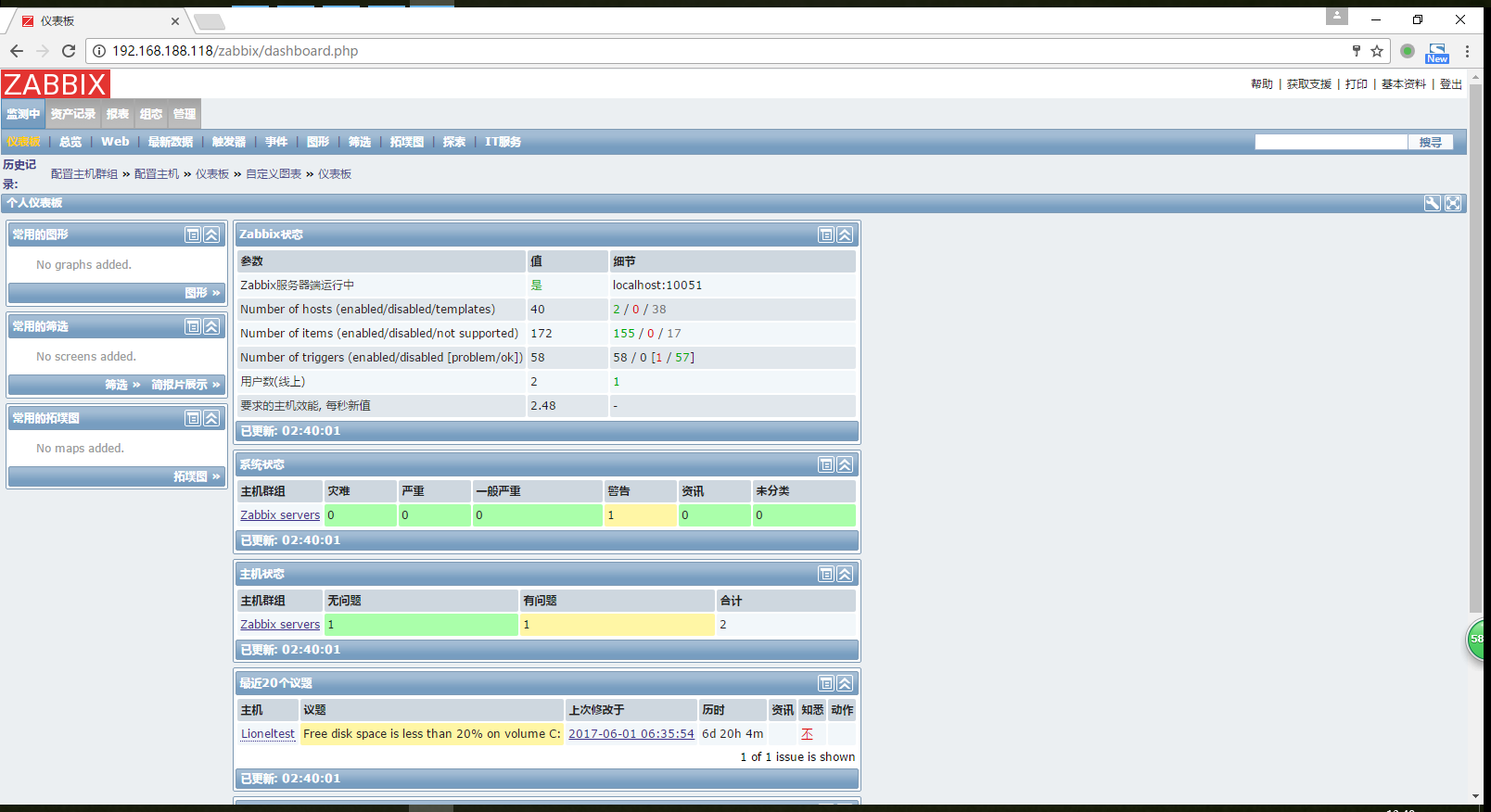This screenshot has width=1491, height=812.
Task: Open issue date 2017-06-01 06:35:54
Action: [631, 734]
